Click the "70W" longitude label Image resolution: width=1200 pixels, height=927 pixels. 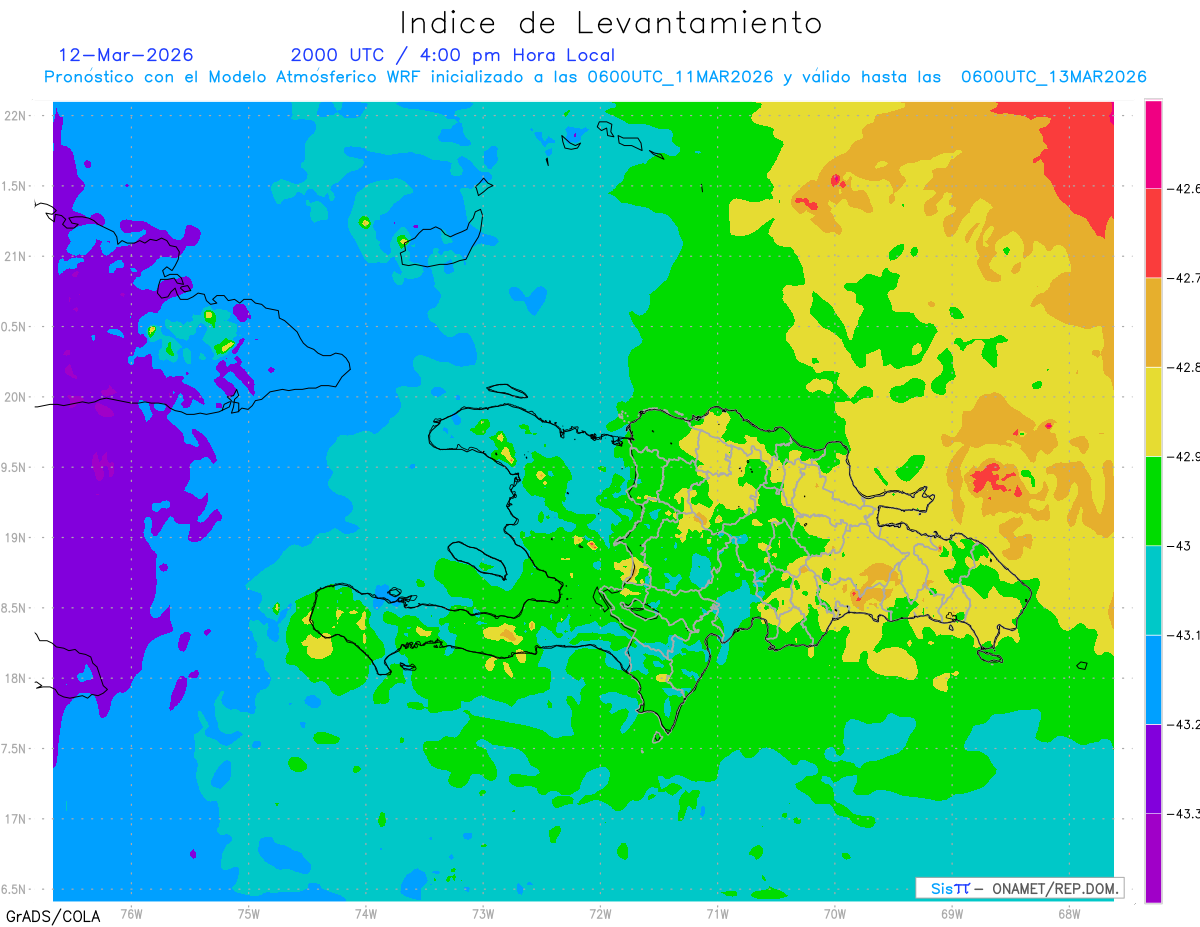tap(834, 913)
